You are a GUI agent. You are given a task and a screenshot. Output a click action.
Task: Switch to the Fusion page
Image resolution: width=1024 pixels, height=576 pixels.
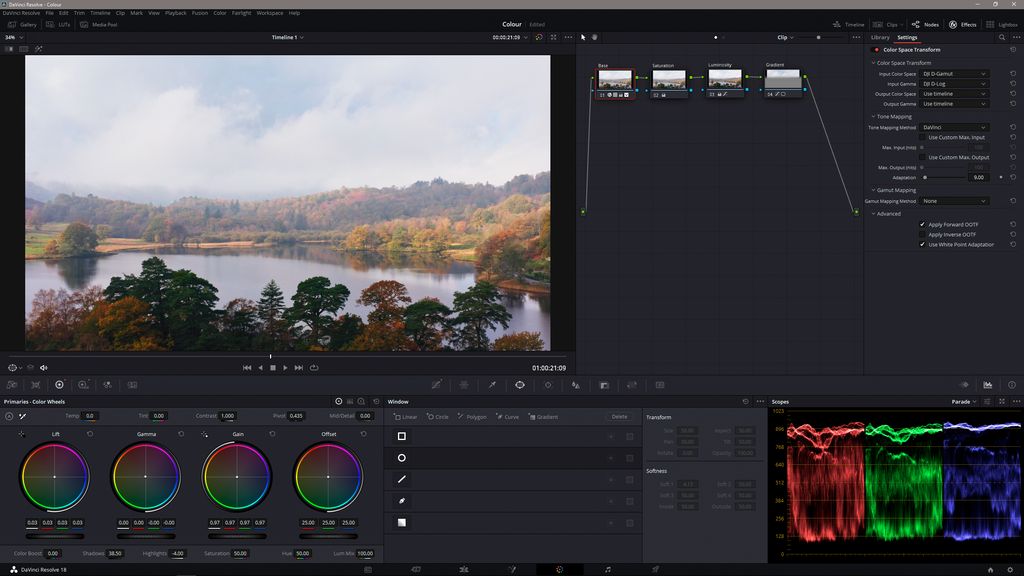click(x=511, y=568)
